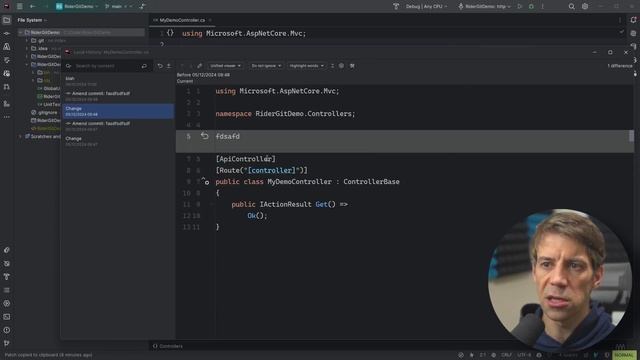Image resolution: width=640 pixels, height=360 pixels.
Task: Open the Git tool window icon
Action: 7,343
